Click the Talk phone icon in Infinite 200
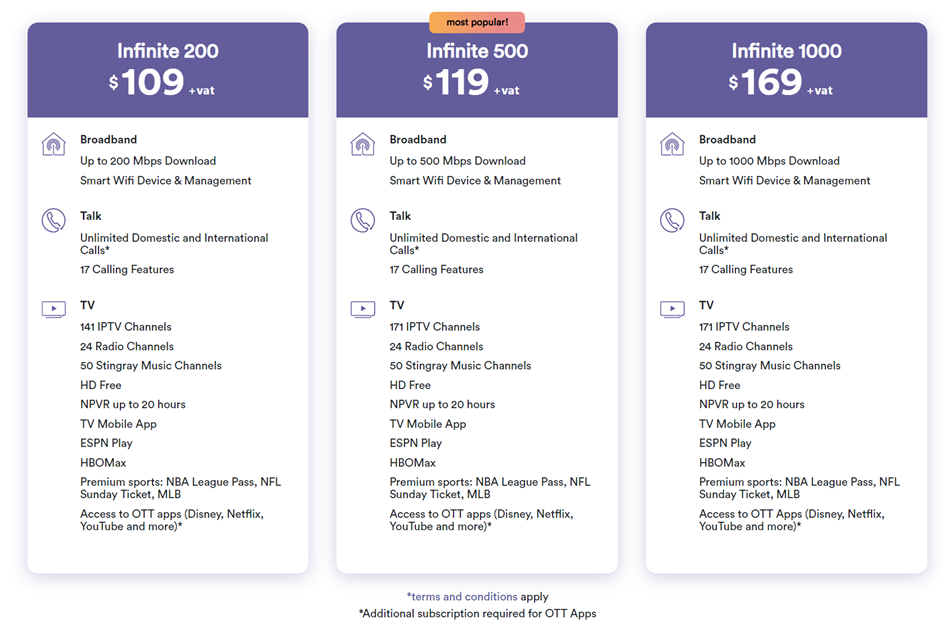 click(54, 220)
